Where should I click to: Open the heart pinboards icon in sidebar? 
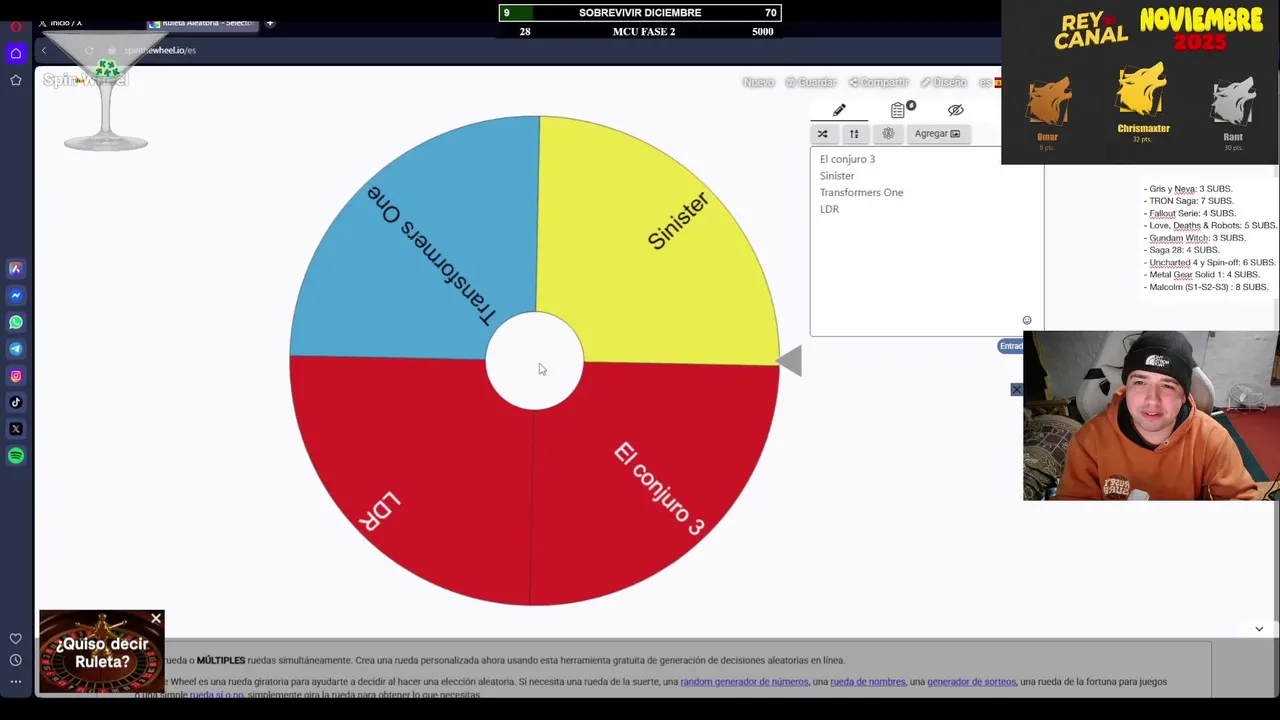tap(16, 638)
